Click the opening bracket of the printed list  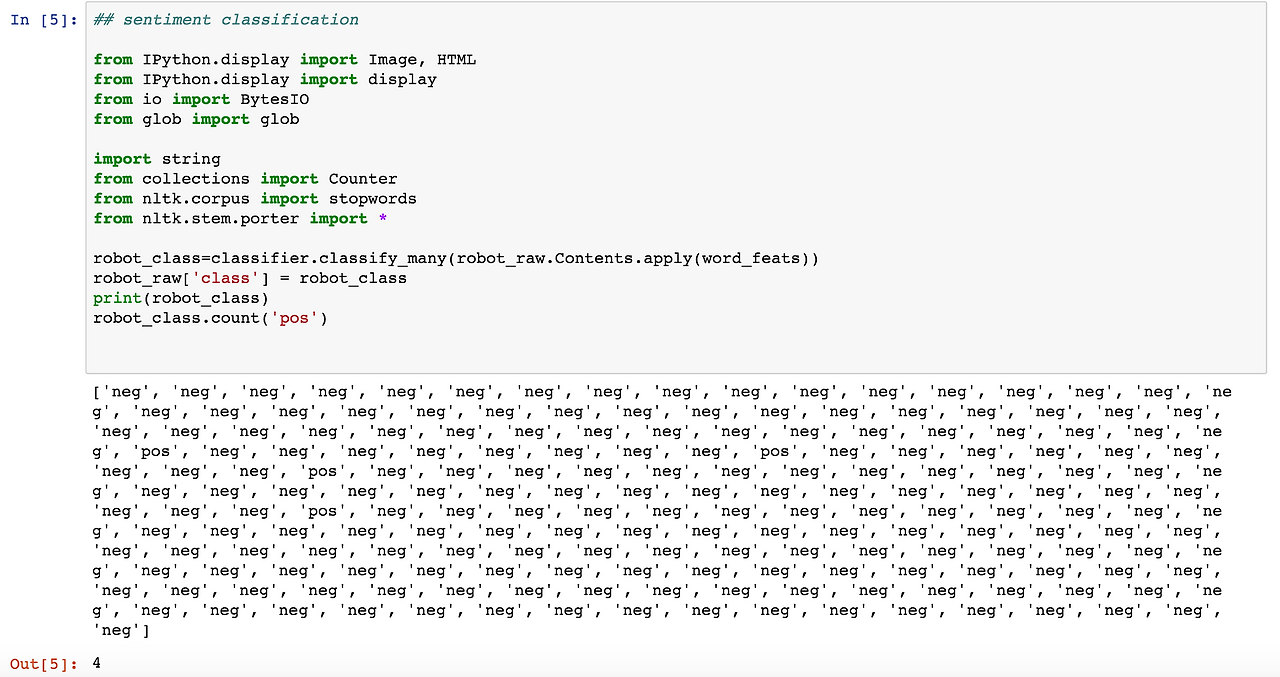coord(97,392)
